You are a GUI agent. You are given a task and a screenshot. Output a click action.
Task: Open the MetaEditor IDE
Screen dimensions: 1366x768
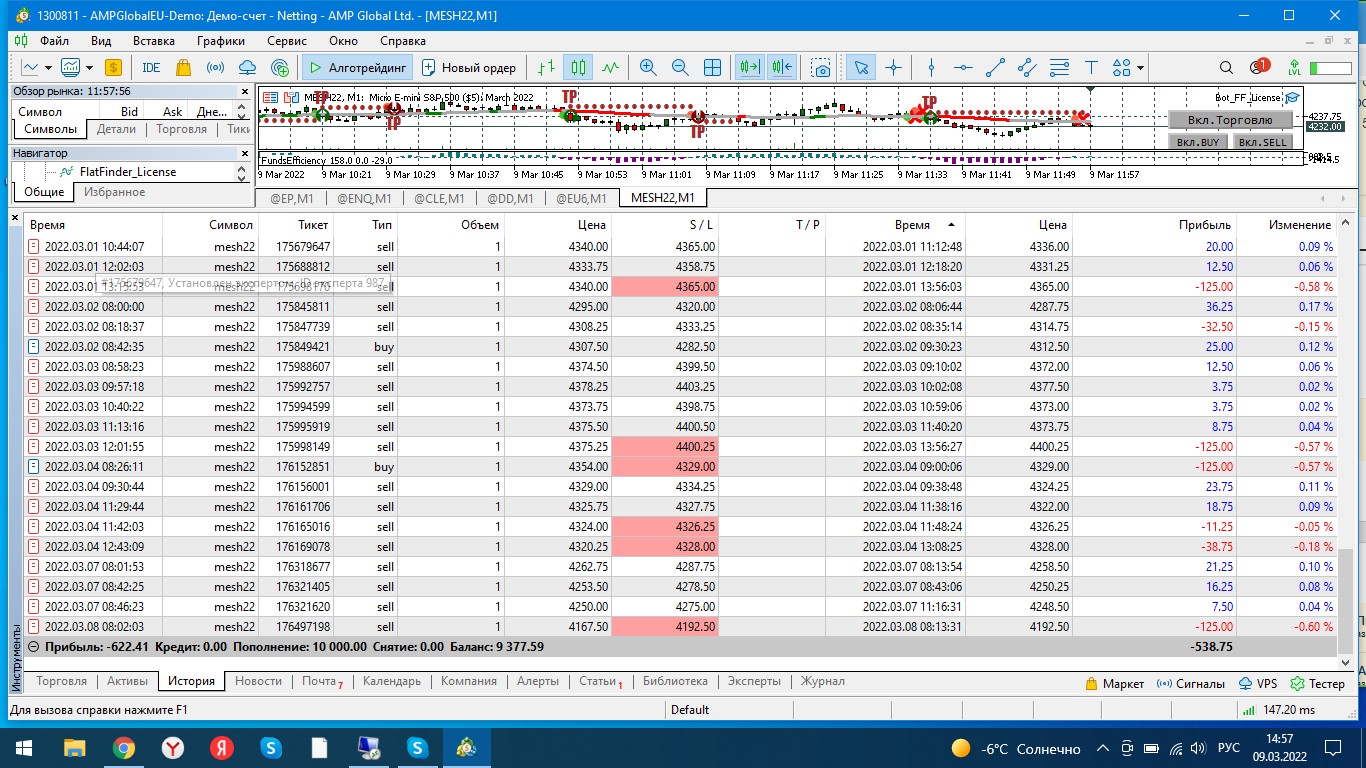pos(151,68)
